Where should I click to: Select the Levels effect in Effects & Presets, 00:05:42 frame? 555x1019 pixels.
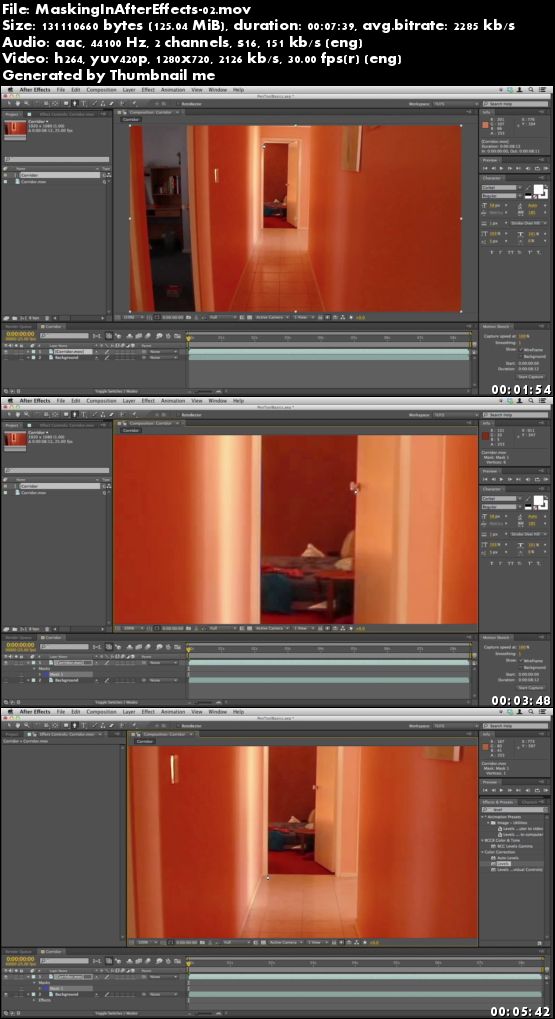[504, 864]
